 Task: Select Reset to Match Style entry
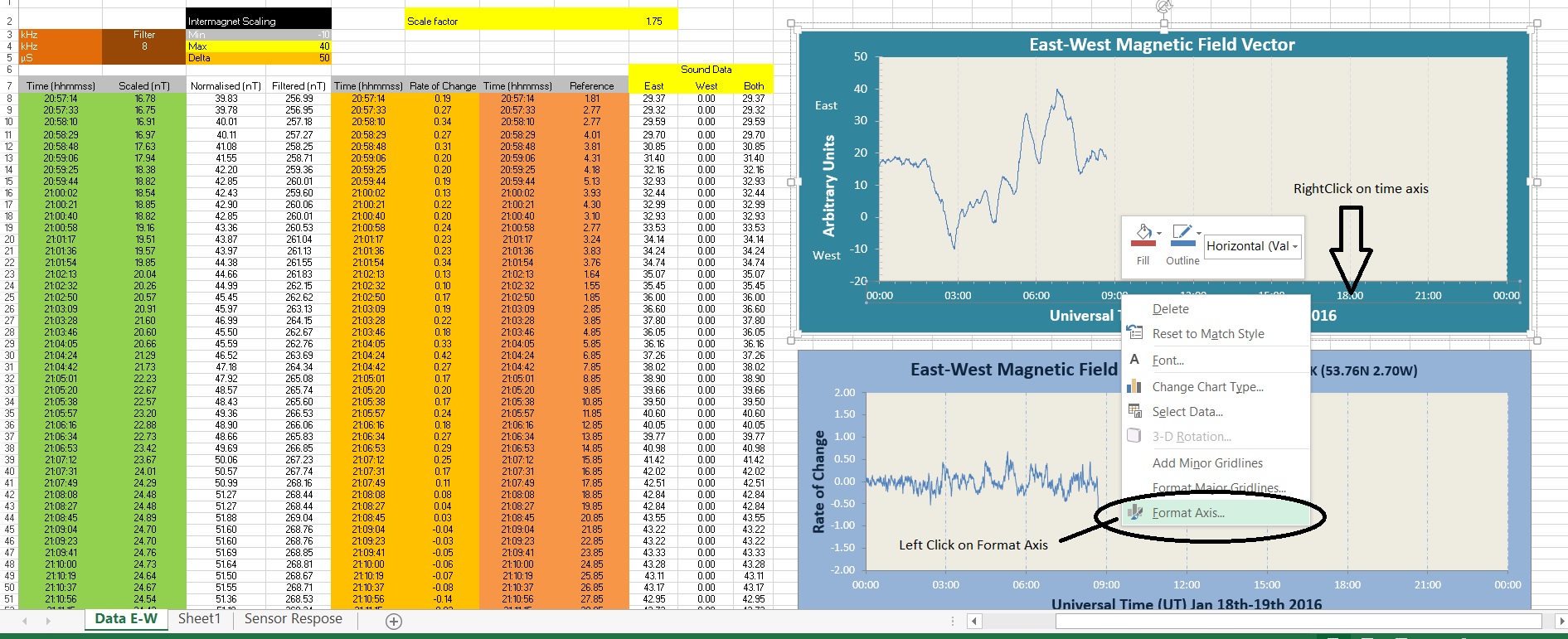click(x=1207, y=334)
